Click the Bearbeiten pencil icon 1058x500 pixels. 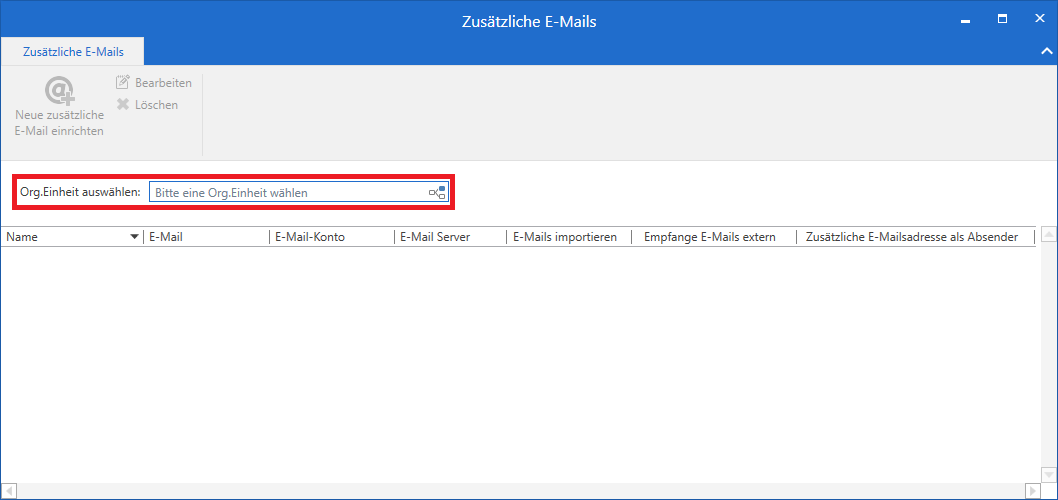pos(123,83)
